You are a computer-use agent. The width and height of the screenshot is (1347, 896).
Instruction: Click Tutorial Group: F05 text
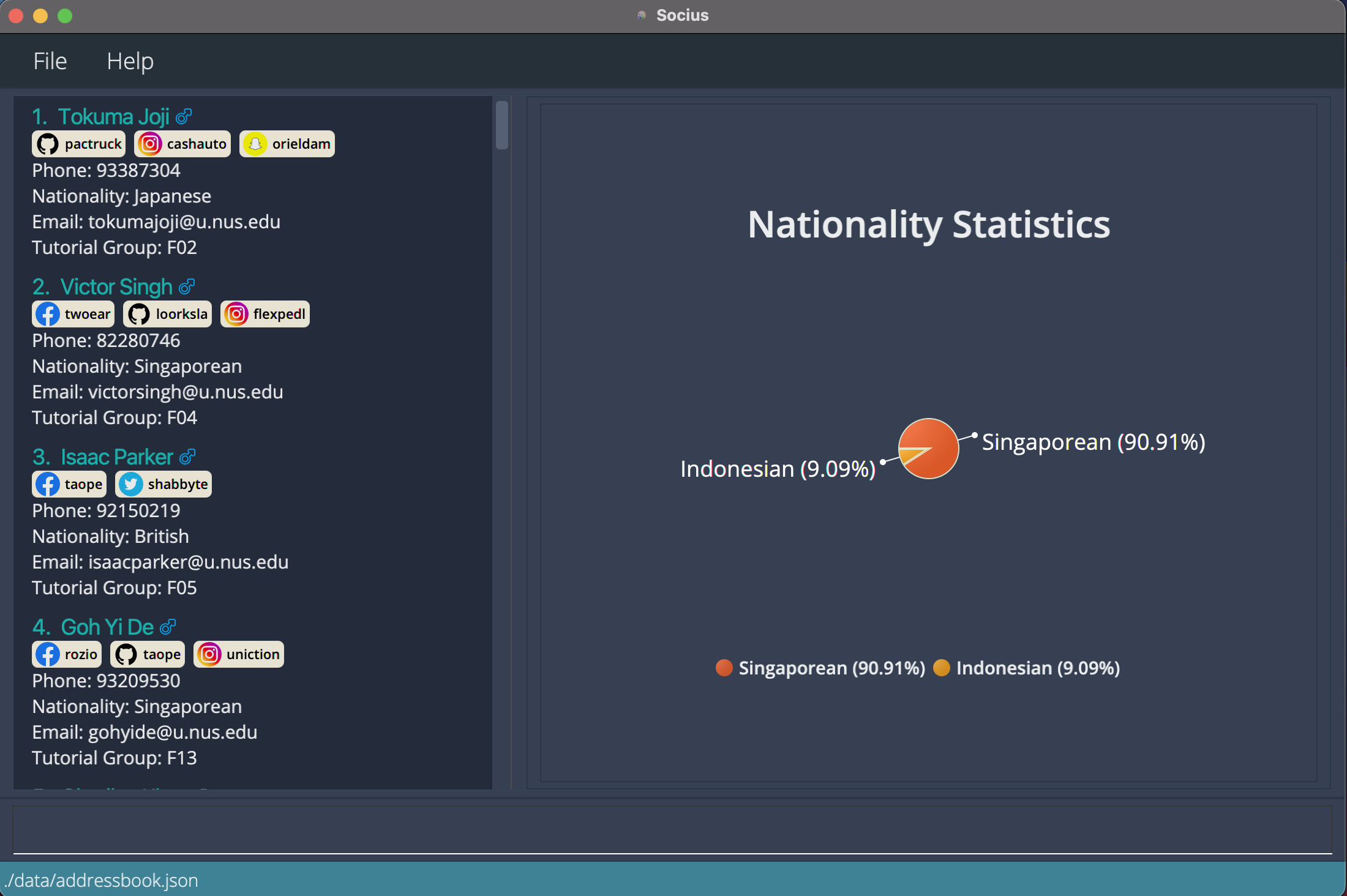(x=114, y=588)
